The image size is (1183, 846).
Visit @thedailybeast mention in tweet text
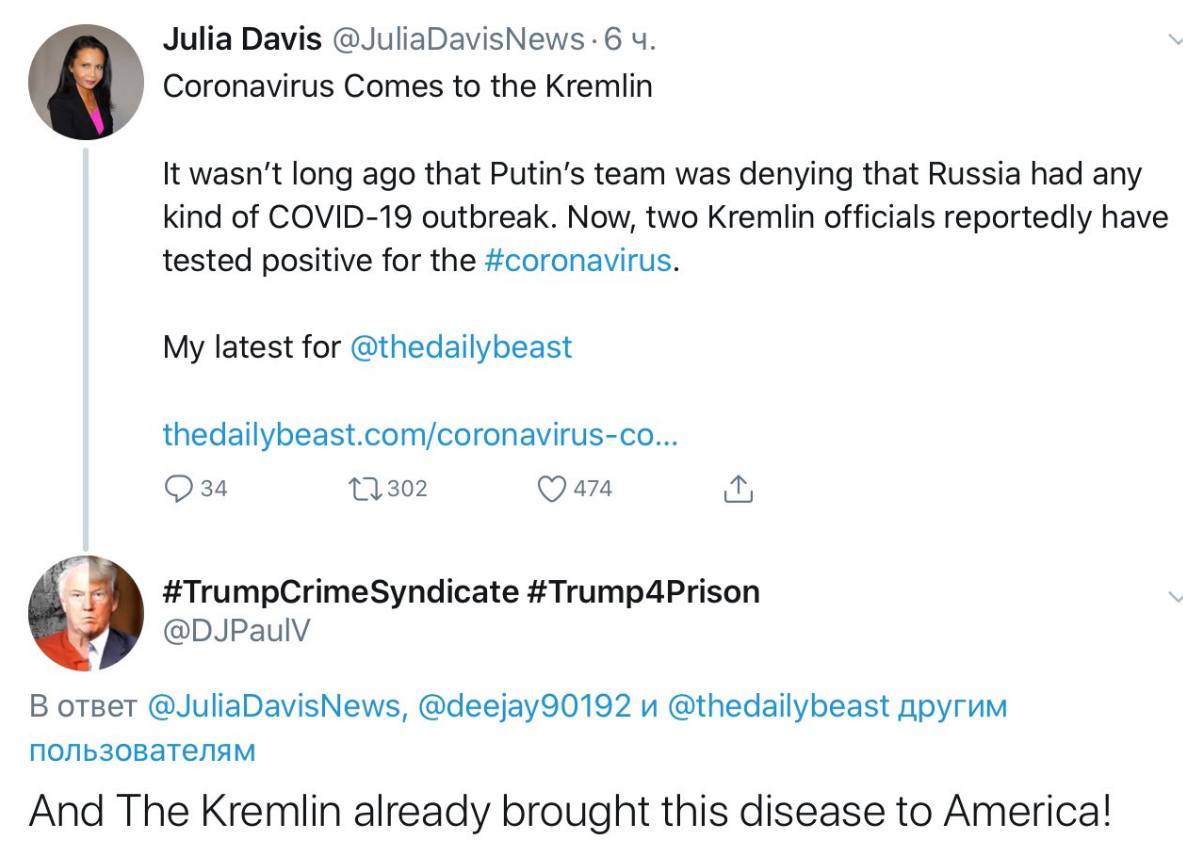coord(461,347)
